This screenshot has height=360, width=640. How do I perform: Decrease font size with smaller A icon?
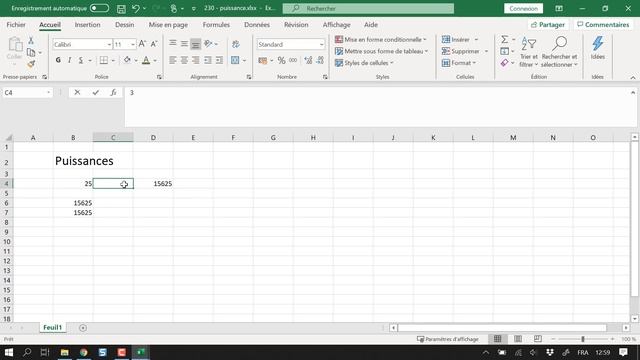coord(154,44)
